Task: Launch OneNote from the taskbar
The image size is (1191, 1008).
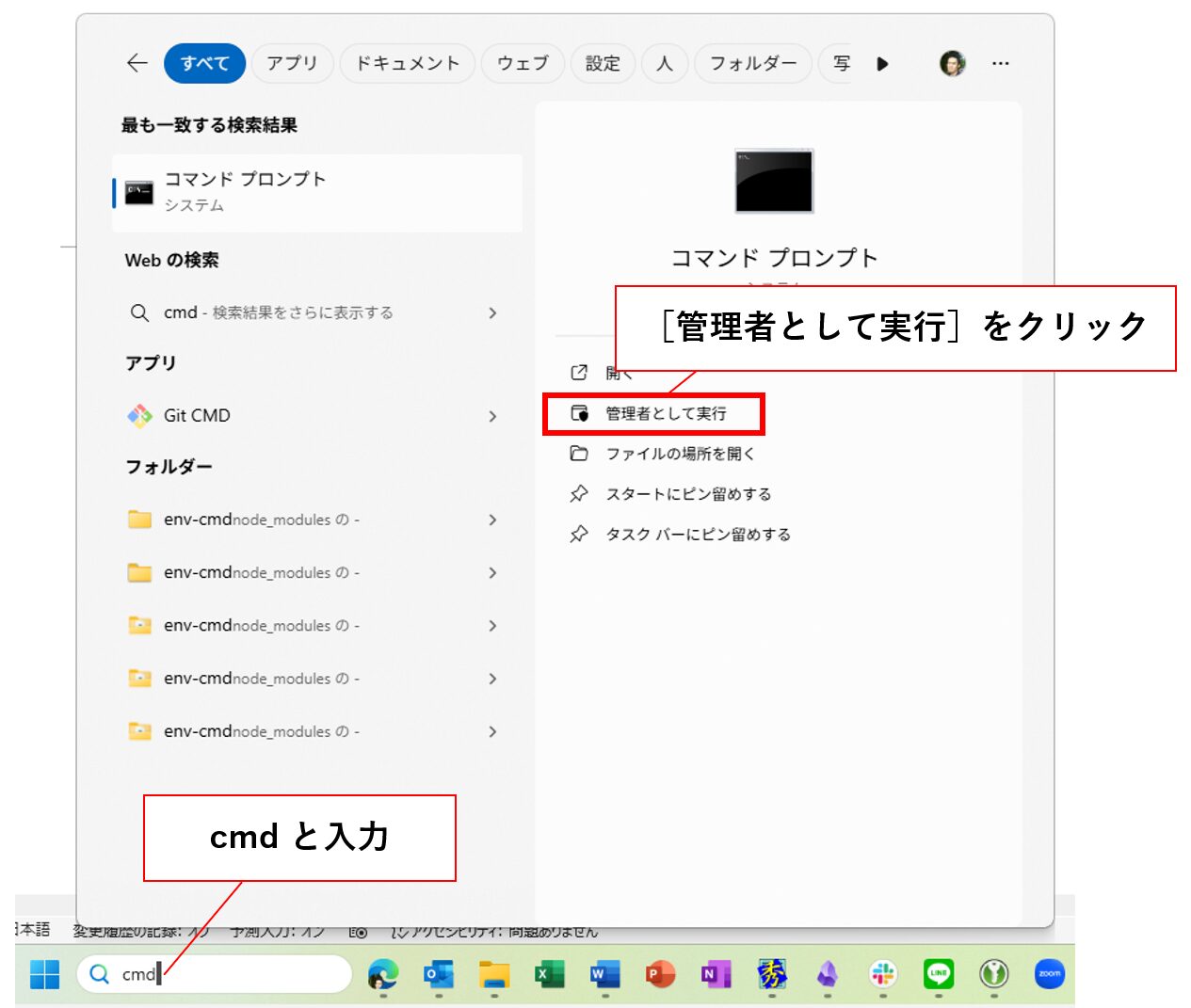Action: tap(716, 974)
